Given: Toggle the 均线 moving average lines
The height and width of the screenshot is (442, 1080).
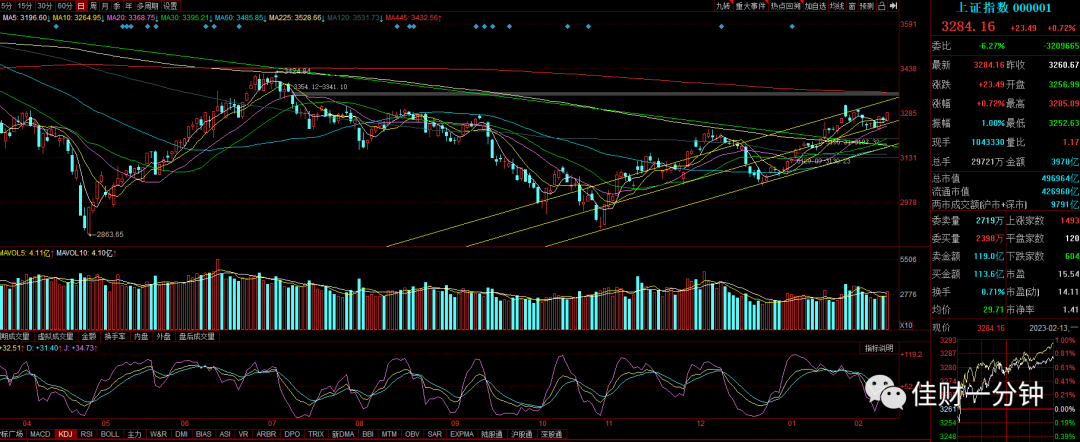Looking at the screenshot, I should [837, 6].
